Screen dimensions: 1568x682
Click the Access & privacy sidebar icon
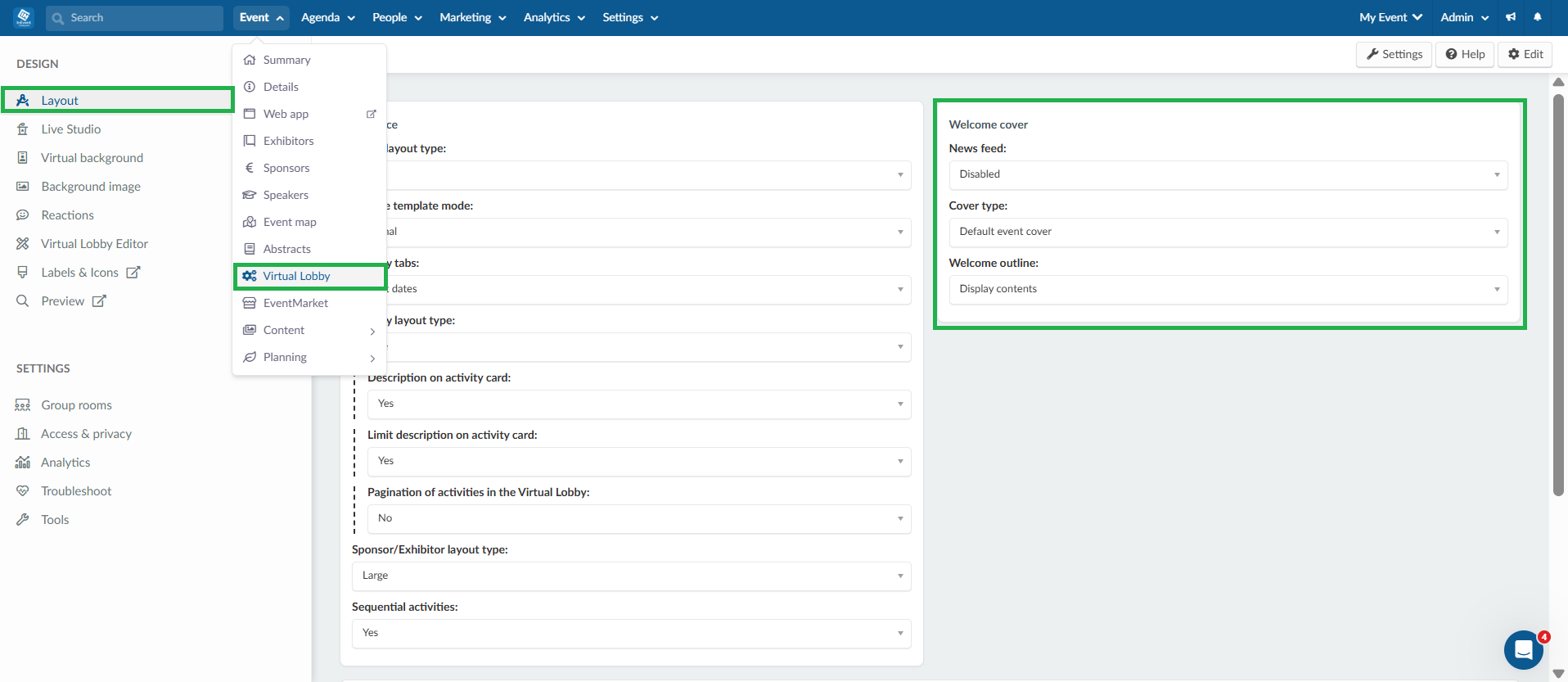pyautogui.click(x=23, y=434)
